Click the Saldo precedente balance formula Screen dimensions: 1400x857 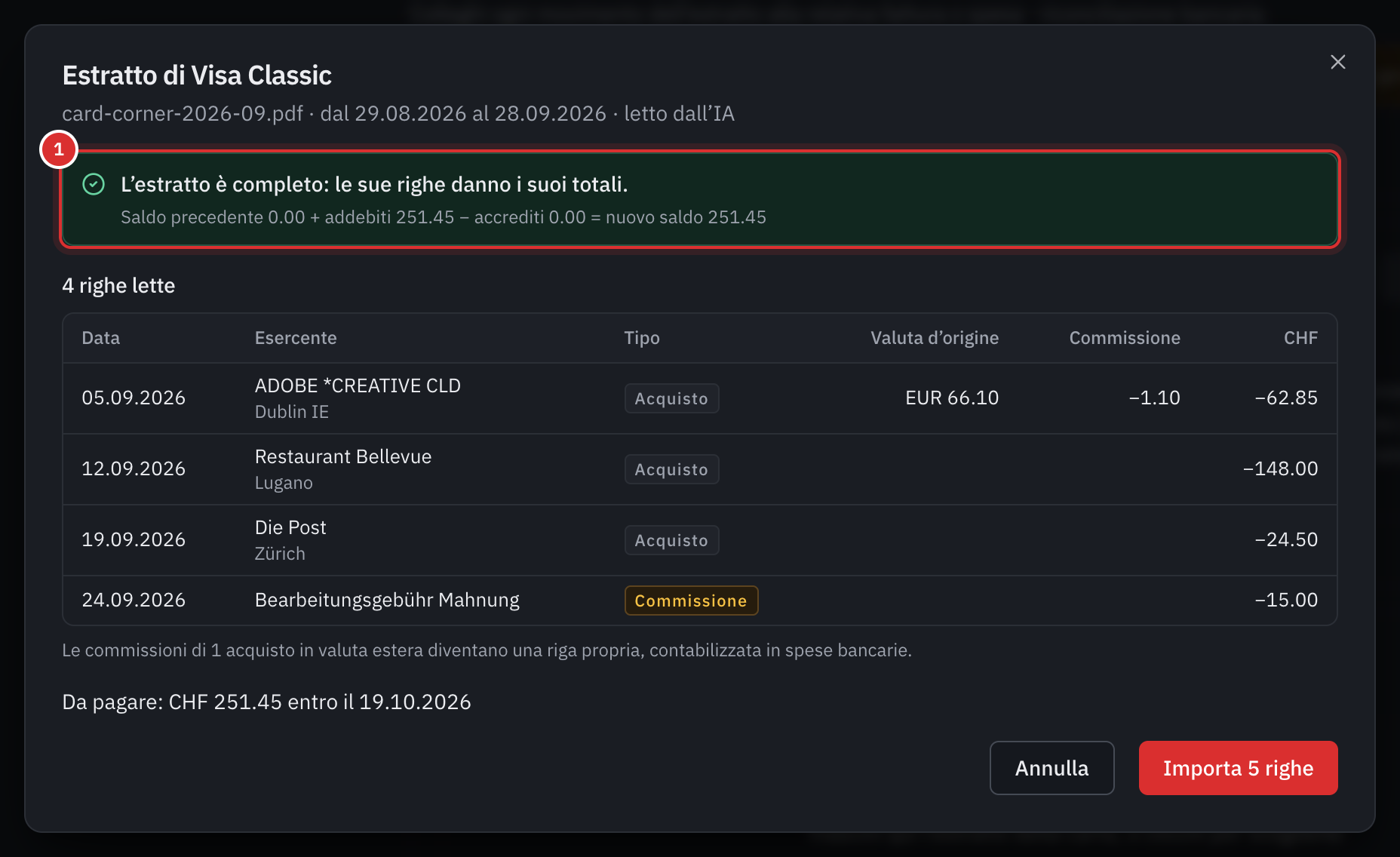coord(444,217)
